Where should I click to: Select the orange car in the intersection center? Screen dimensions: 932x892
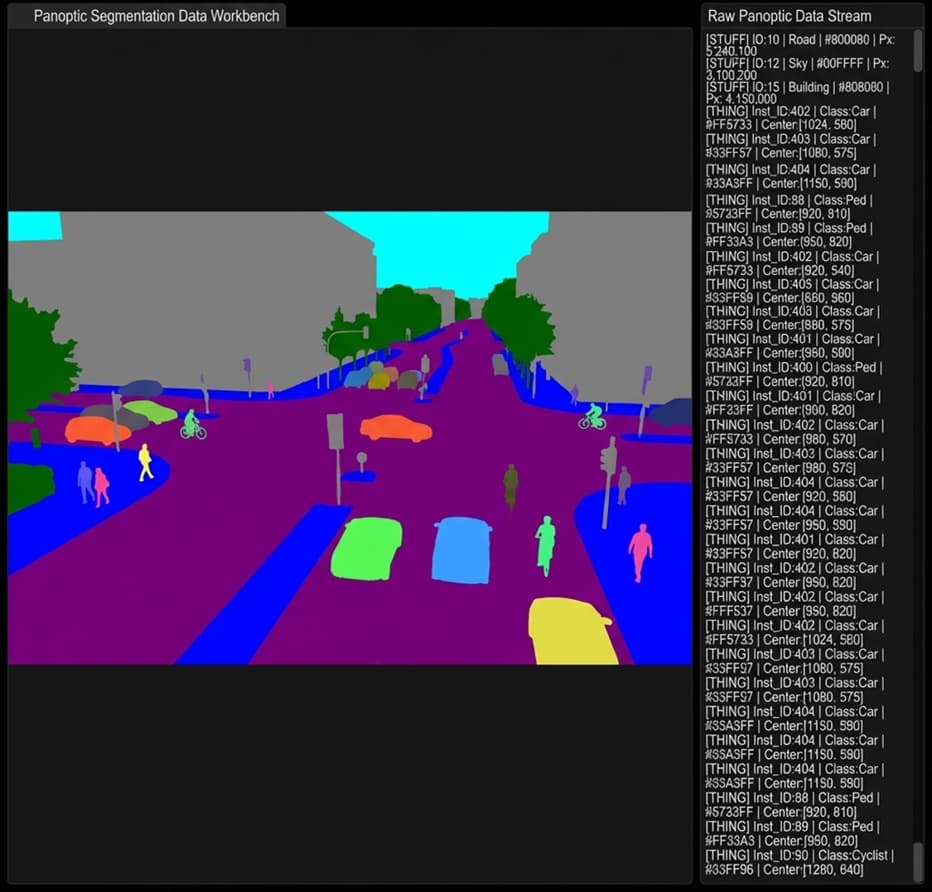pyautogui.click(x=395, y=429)
